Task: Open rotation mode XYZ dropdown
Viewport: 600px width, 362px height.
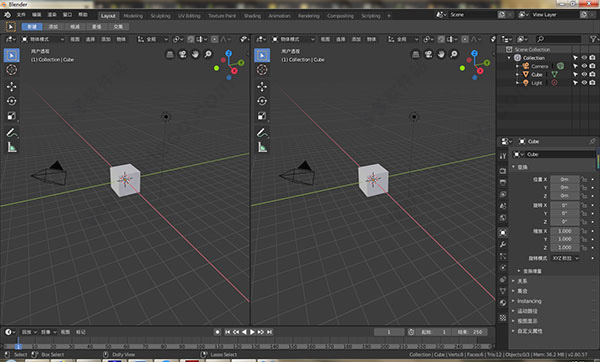Action: pos(566,258)
